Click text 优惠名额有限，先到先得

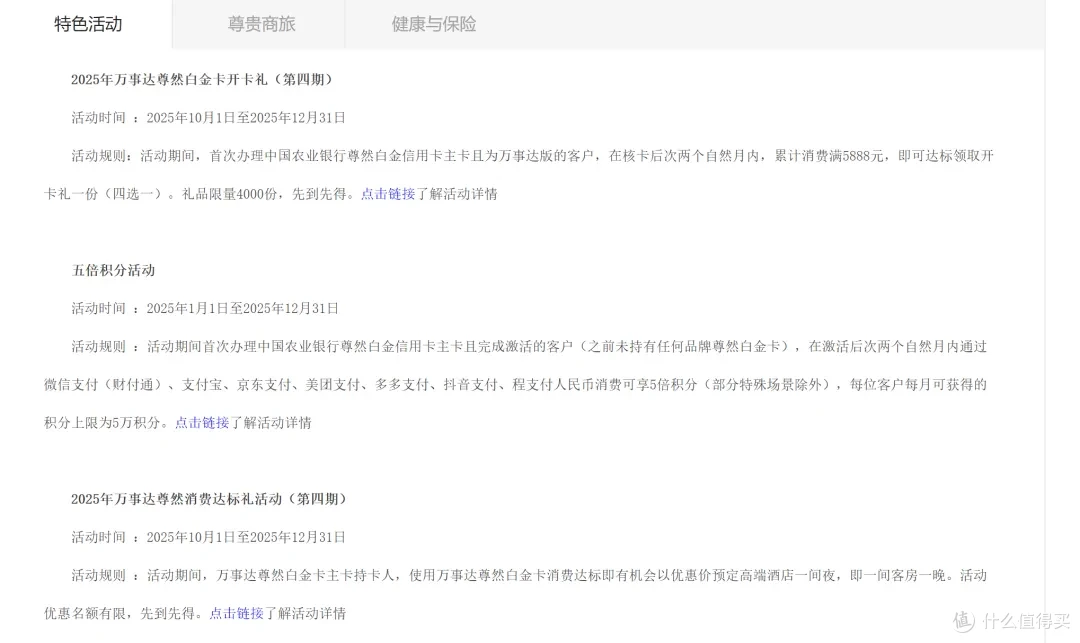(x=119, y=613)
